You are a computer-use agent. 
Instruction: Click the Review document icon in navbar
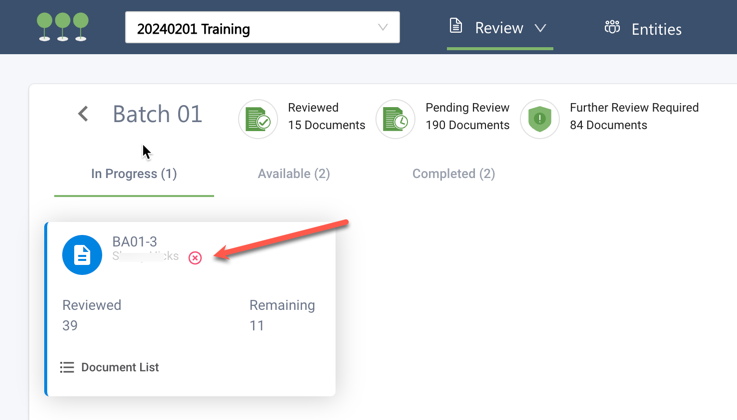[456, 27]
